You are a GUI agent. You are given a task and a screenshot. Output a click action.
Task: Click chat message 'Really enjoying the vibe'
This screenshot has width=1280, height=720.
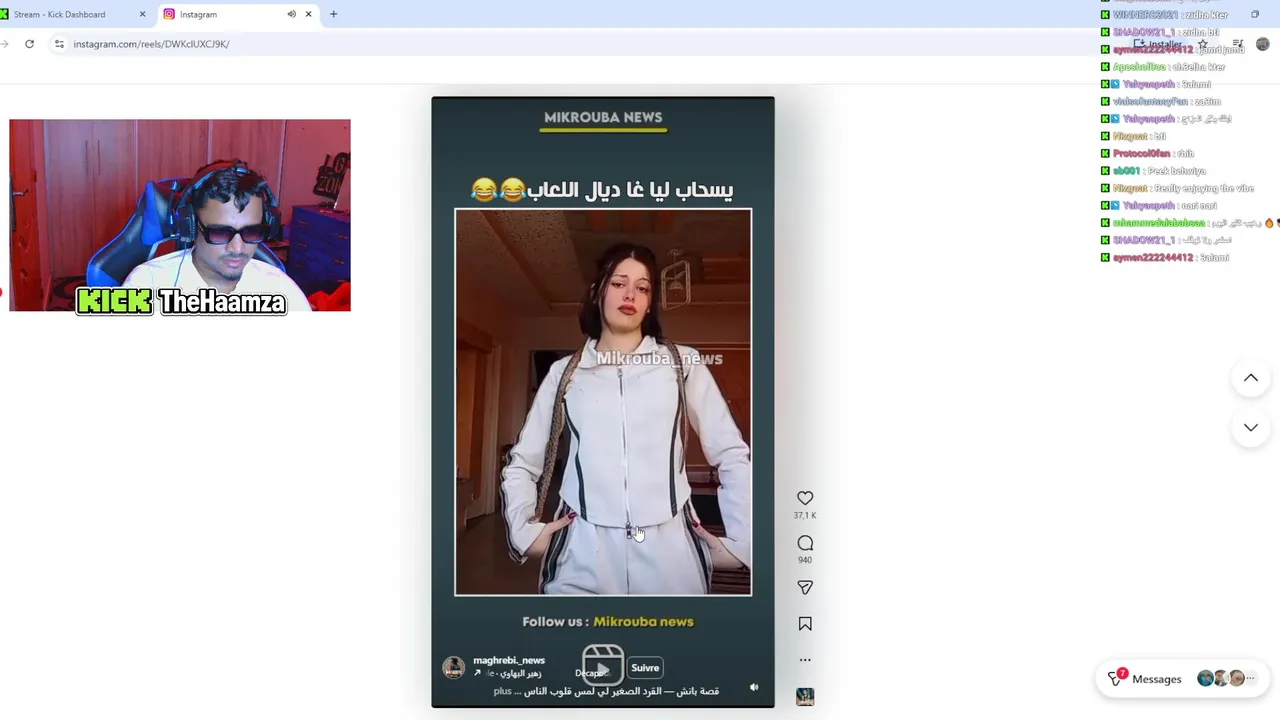(1203, 188)
